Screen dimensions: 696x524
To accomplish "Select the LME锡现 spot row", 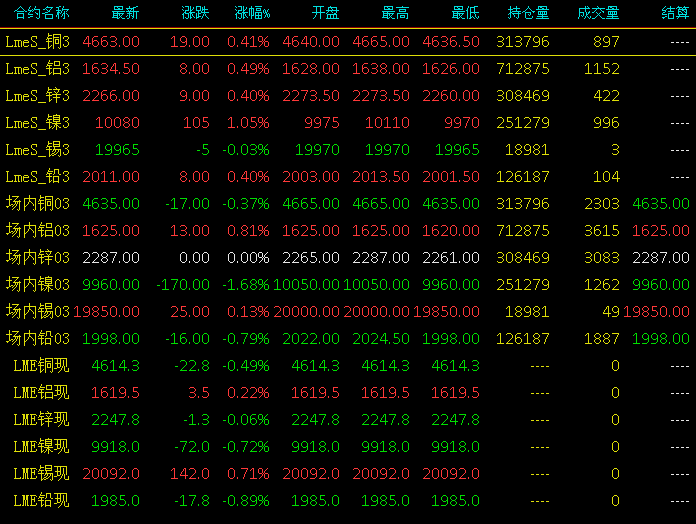I will pyautogui.click(x=348, y=474).
